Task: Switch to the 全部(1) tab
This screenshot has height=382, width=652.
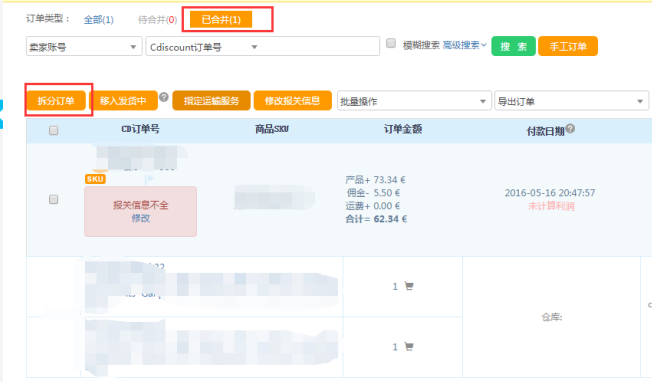Action: [99, 20]
